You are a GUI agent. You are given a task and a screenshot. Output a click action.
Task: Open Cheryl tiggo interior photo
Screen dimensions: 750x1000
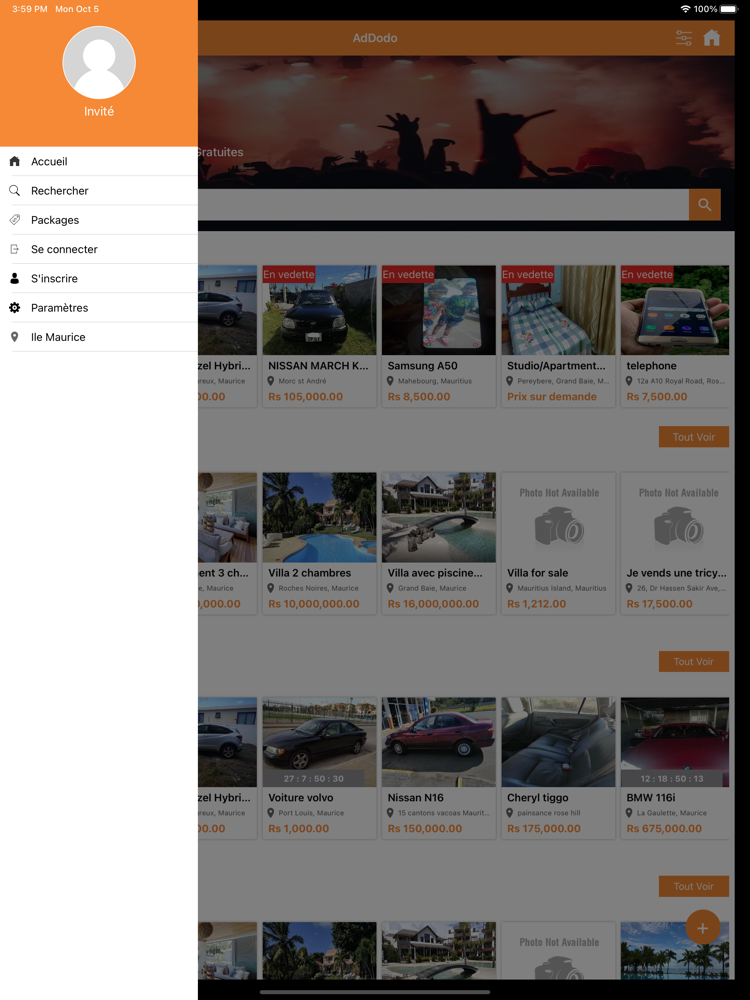[x=559, y=742]
